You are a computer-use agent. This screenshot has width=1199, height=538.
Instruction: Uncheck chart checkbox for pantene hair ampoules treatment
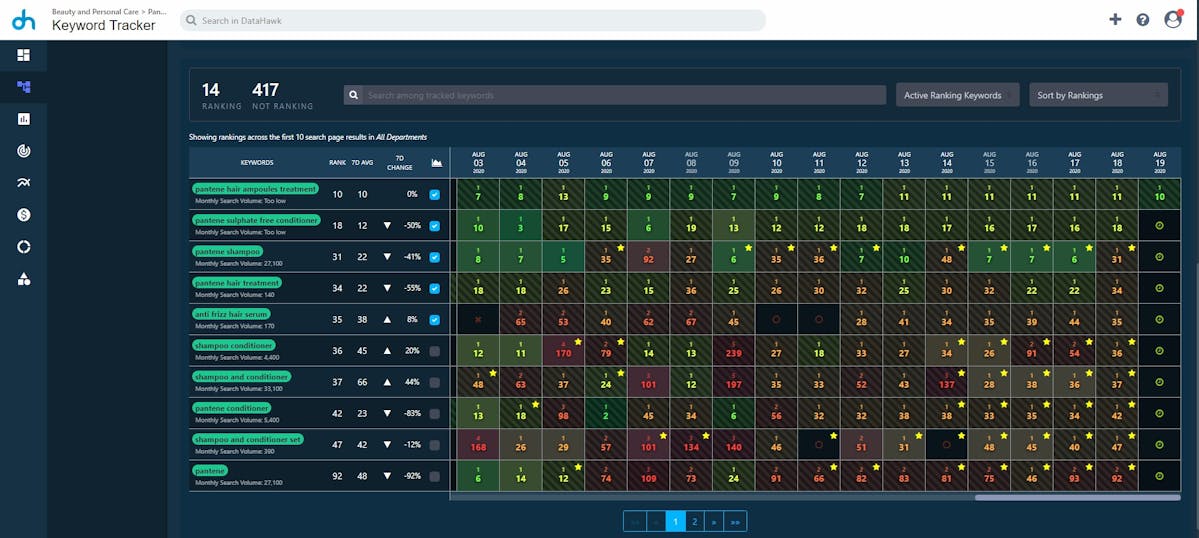tap(434, 194)
